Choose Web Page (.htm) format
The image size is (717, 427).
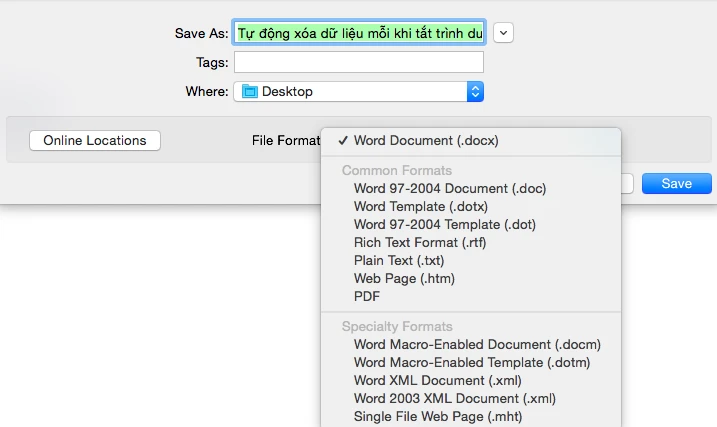[x=471, y=278]
